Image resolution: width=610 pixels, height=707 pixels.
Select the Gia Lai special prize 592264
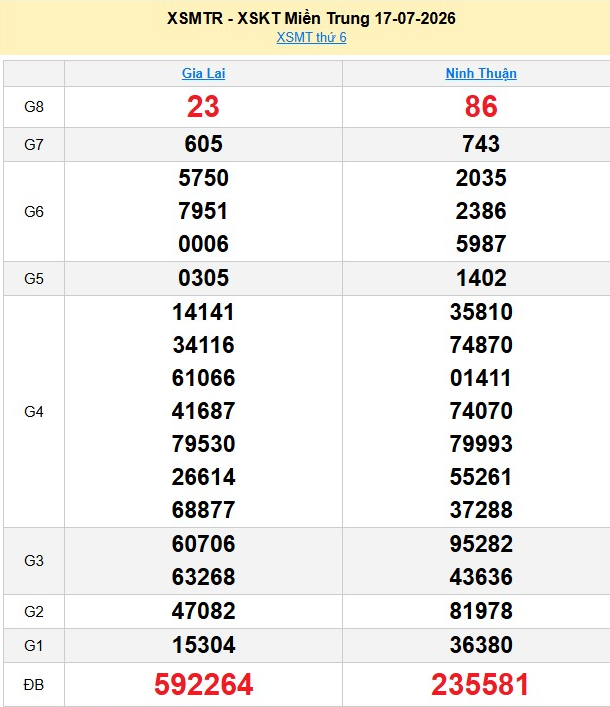pyautogui.click(x=203, y=684)
